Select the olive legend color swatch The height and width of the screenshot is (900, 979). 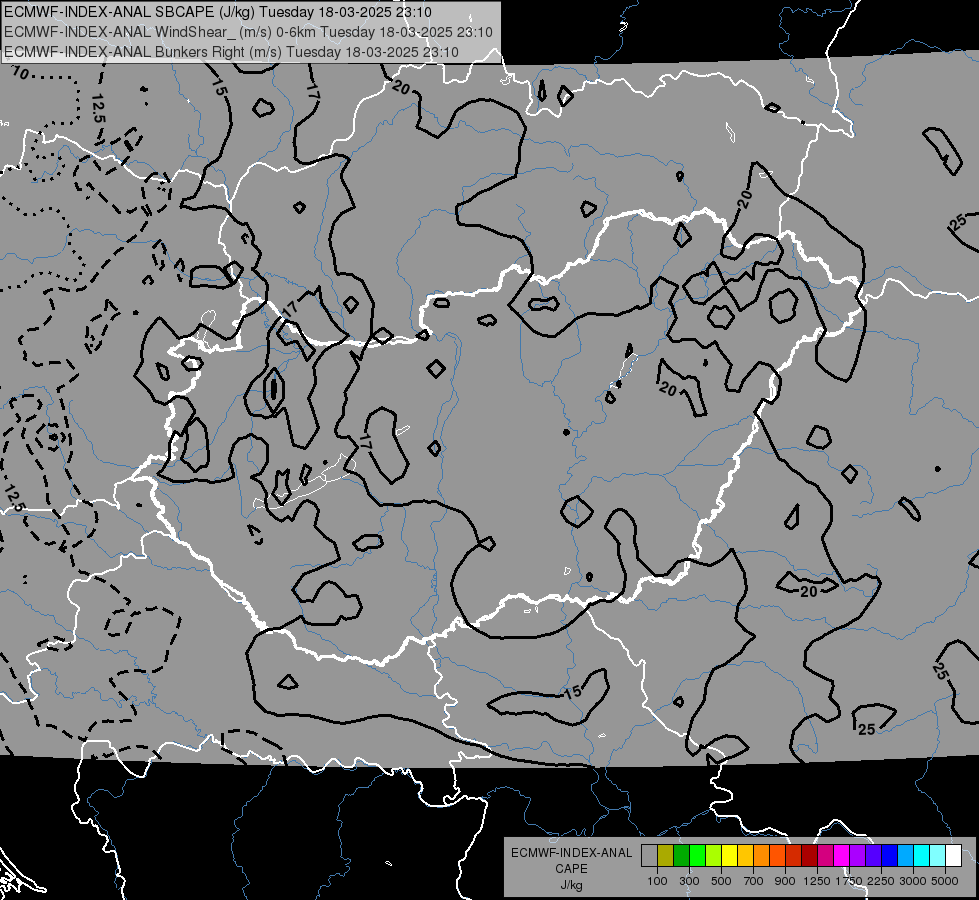(x=666, y=855)
